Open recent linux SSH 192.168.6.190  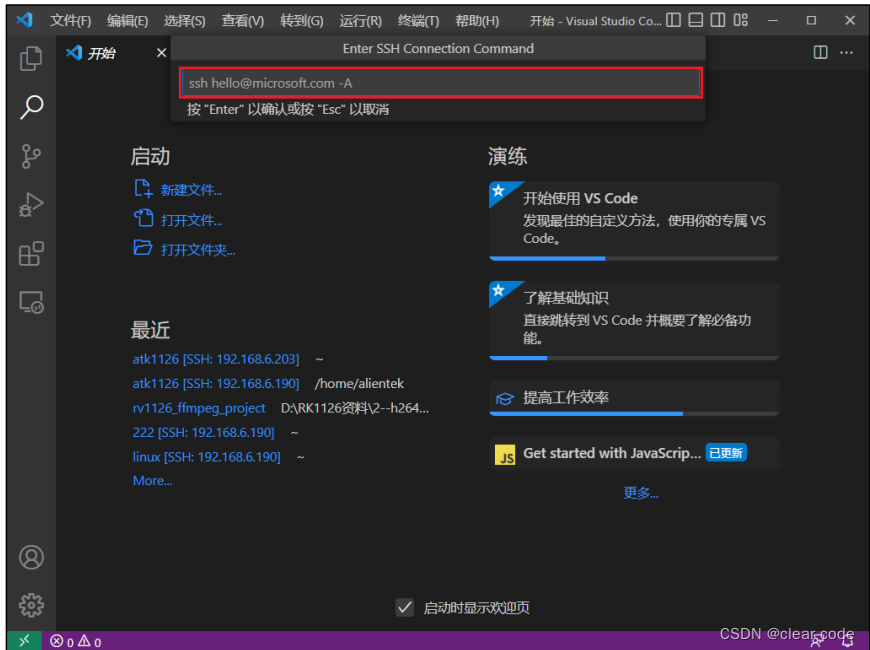tap(206, 457)
